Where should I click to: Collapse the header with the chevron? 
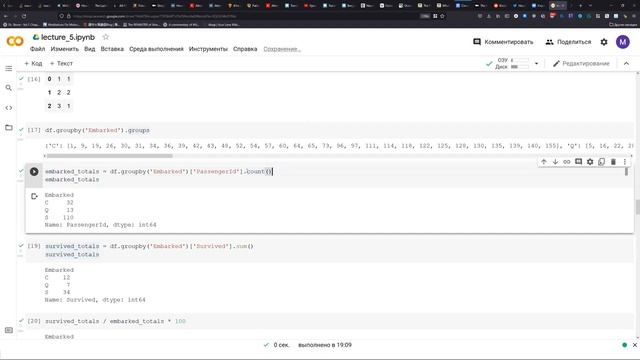627,64
